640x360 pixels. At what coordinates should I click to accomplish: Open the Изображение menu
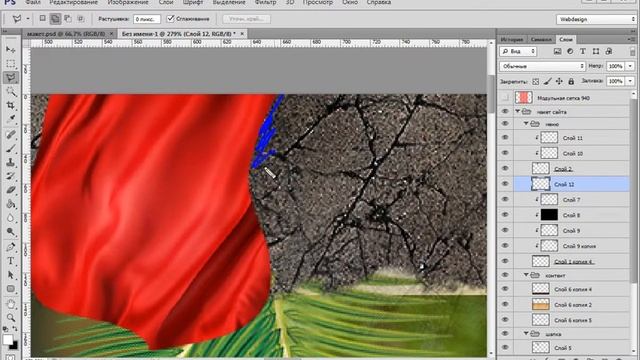(128, 2)
